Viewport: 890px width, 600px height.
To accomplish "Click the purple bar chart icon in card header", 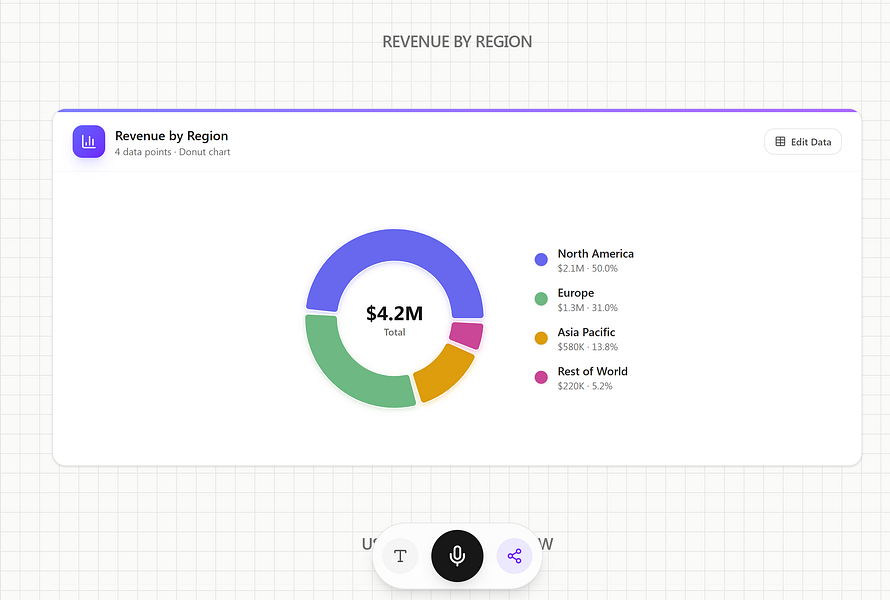I will (x=89, y=142).
